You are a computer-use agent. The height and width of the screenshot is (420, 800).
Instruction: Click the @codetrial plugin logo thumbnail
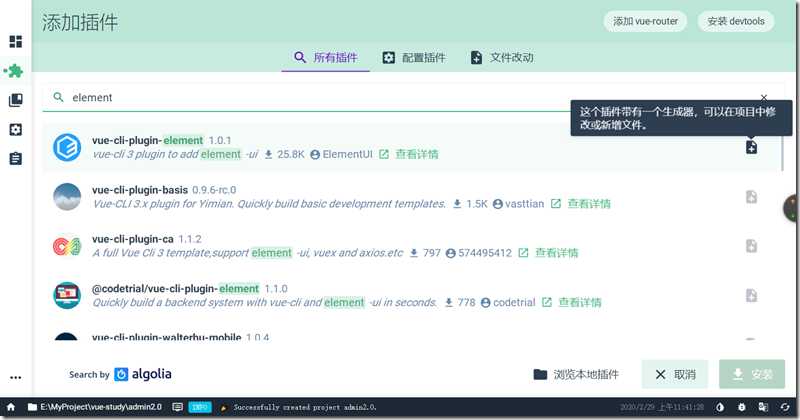click(67, 295)
